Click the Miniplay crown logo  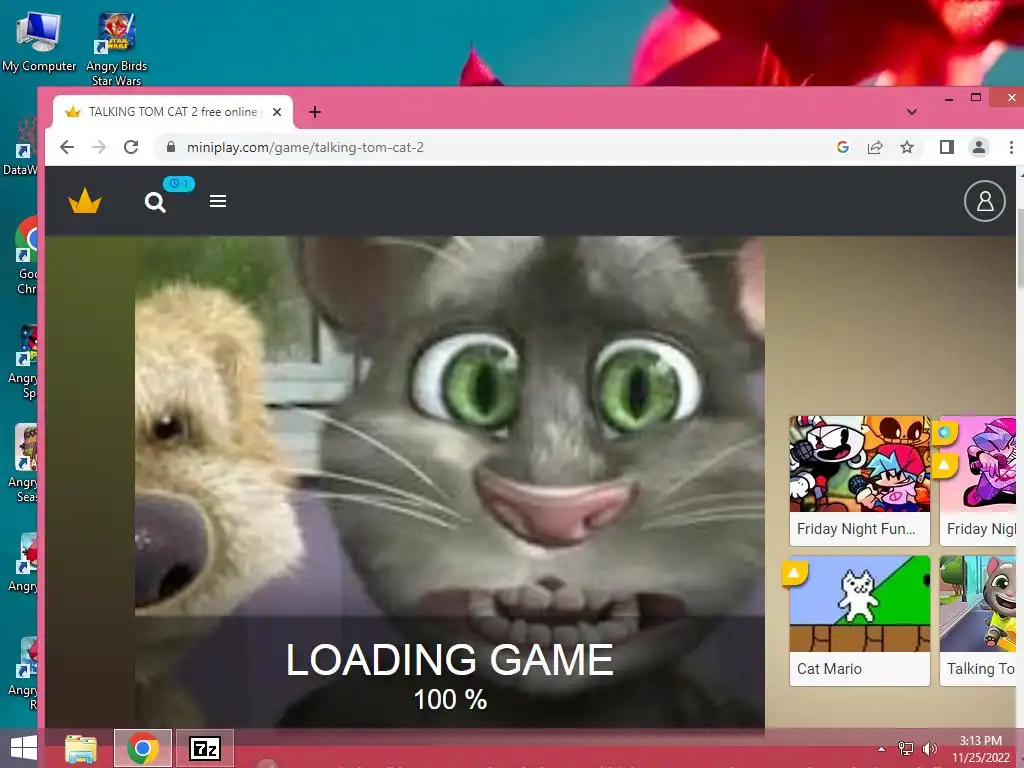(85, 201)
